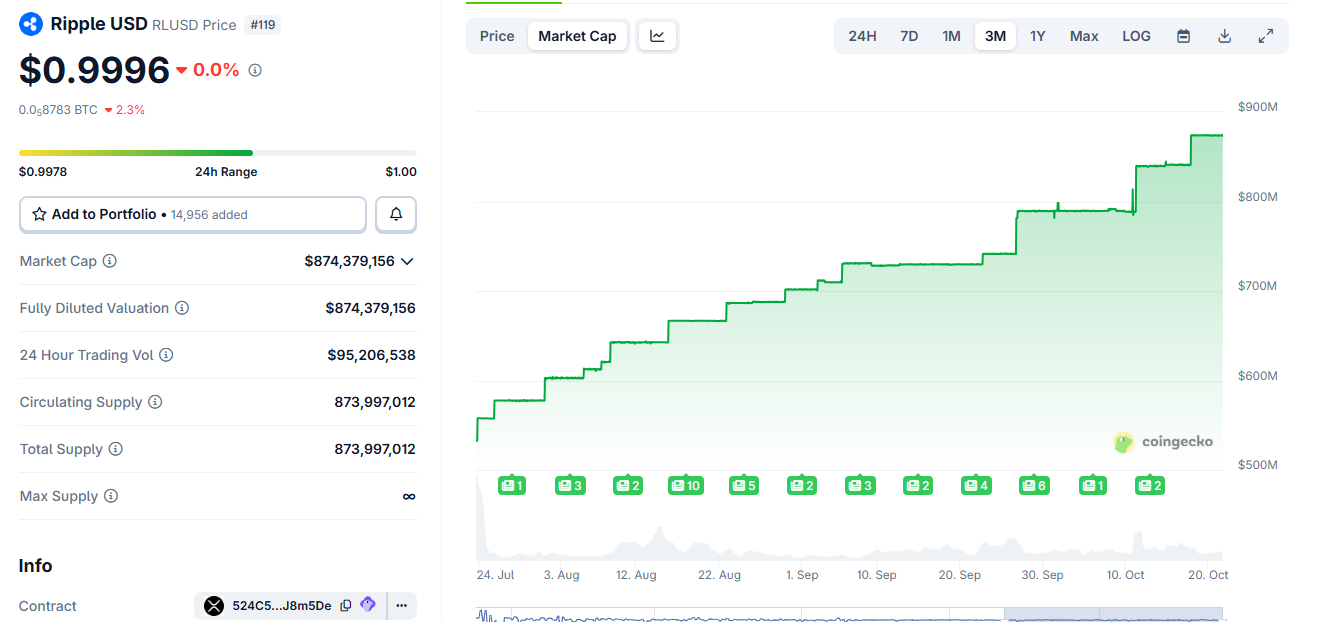This screenshot has width=1317, height=622.
Task: Copy the contract address
Action: [346, 605]
